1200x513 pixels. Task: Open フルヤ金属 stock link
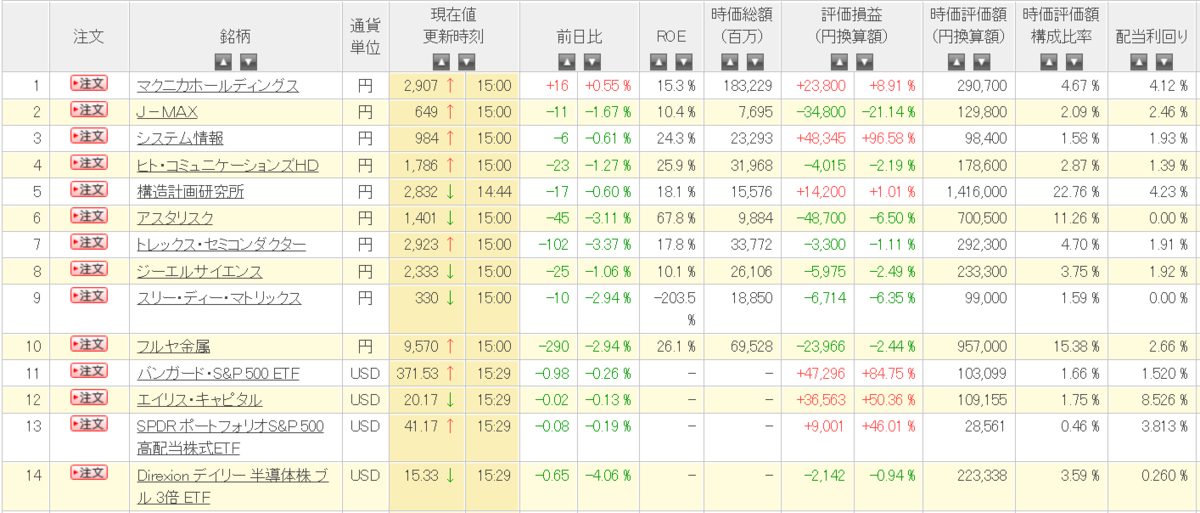coord(173,347)
